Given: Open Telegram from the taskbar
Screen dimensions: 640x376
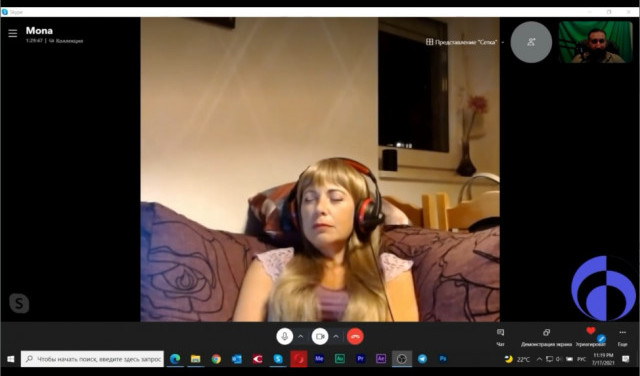Looking at the screenshot, I should 422,359.
